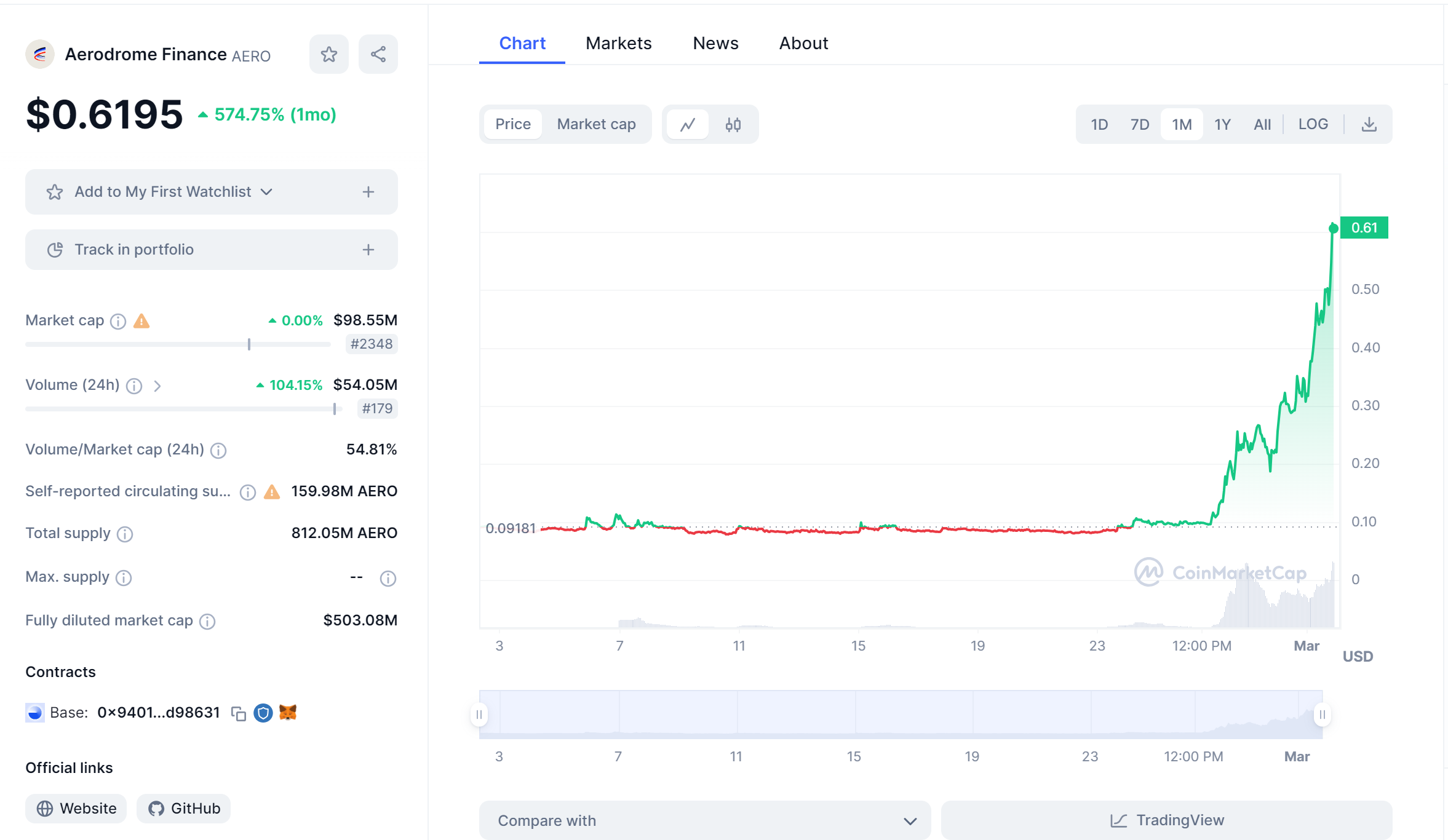Grab the left range slider handle
Screen dimensions: 1448x840
479,715
